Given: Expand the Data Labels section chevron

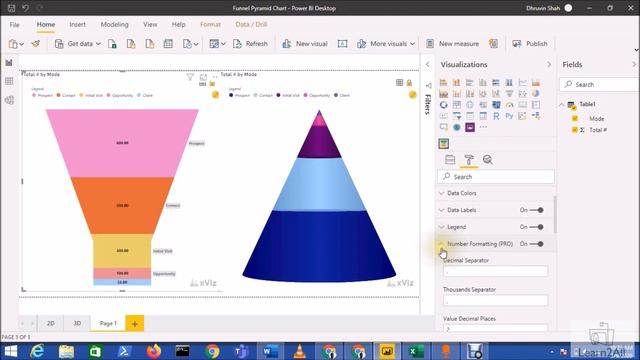Looking at the screenshot, I should (x=441, y=210).
